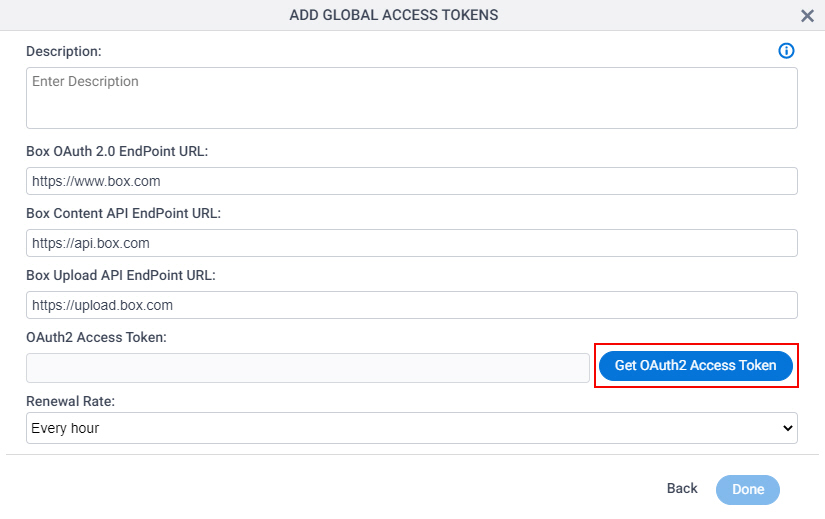Screen dimensions: 825x519
Task: Open the information help icon
Action: (x=786, y=51)
